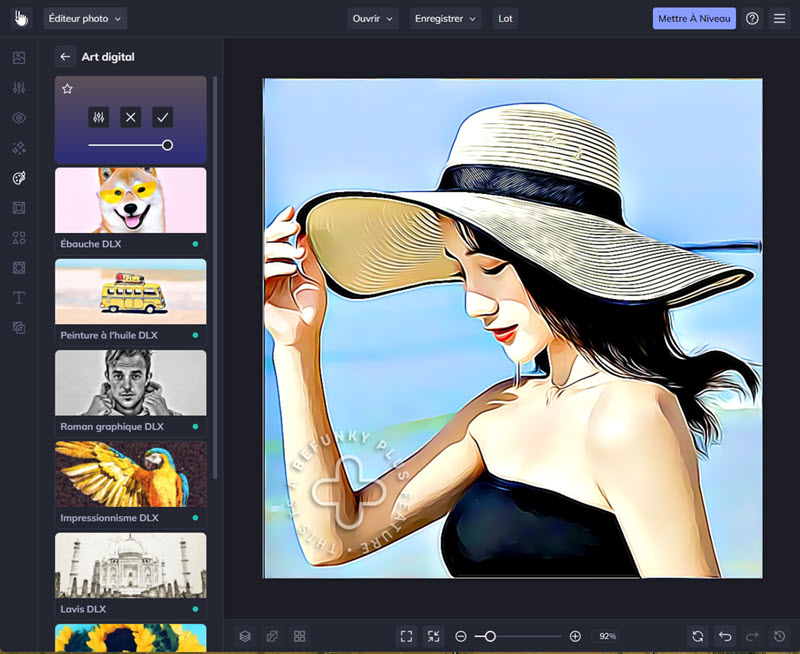Expand the Enregistrer dropdown
This screenshot has width=800, height=654.
(445, 18)
